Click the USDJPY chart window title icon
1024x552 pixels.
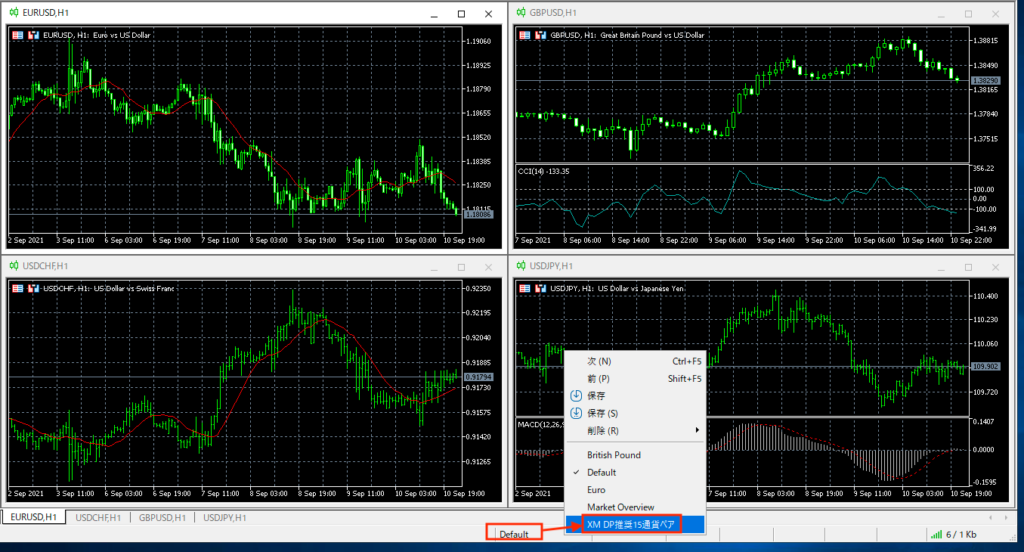click(x=521, y=266)
